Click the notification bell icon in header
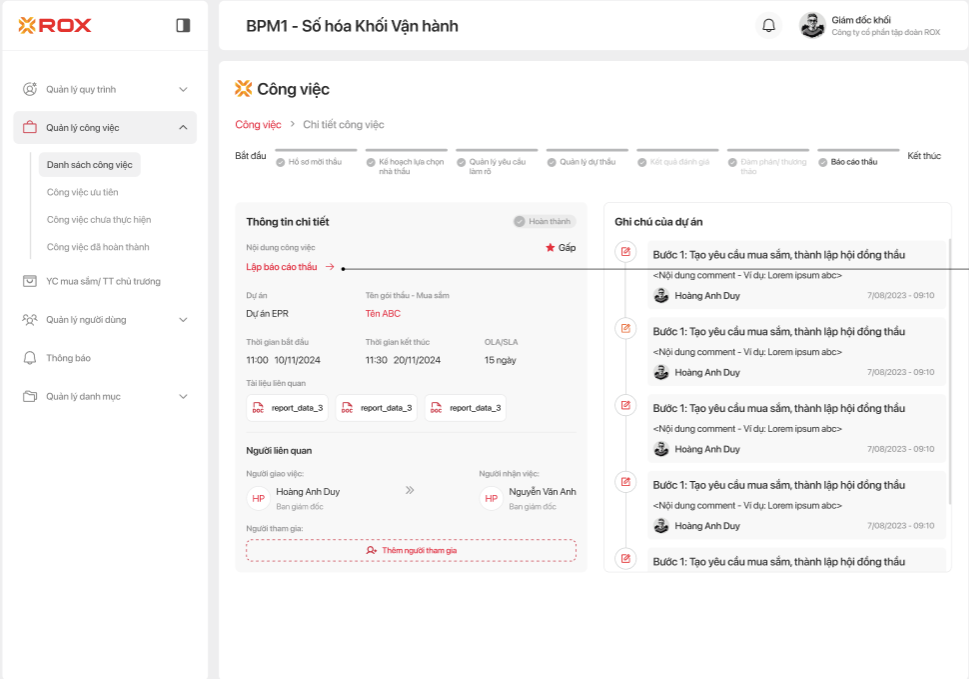969x679 pixels. pyautogui.click(x=768, y=26)
